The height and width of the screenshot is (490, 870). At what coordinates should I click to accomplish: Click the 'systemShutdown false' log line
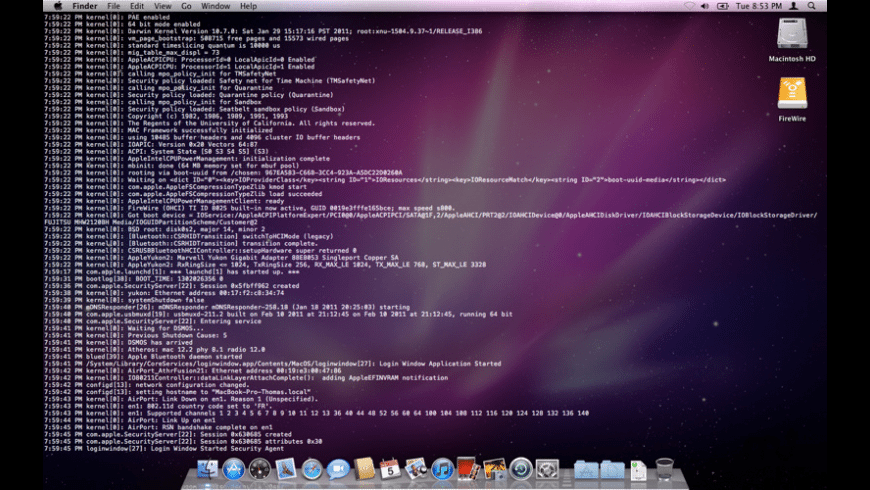point(124,300)
